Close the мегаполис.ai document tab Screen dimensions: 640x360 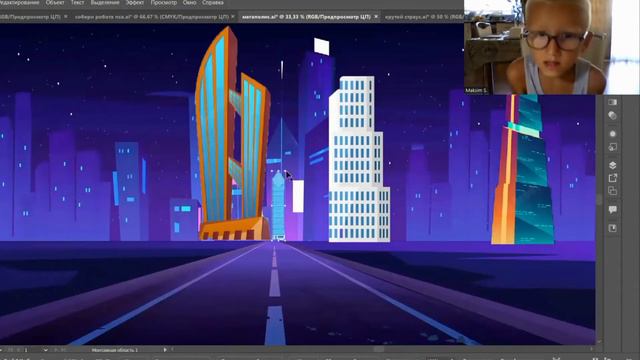[376, 17]
